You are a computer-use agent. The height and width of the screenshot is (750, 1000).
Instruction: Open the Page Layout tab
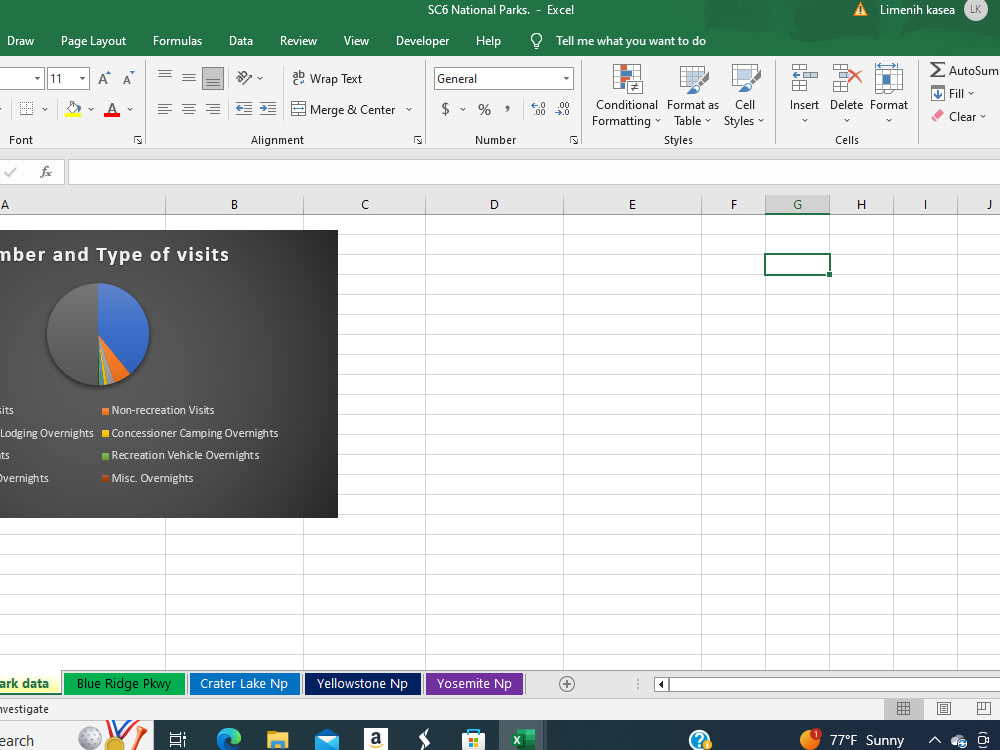pos(93,41)
